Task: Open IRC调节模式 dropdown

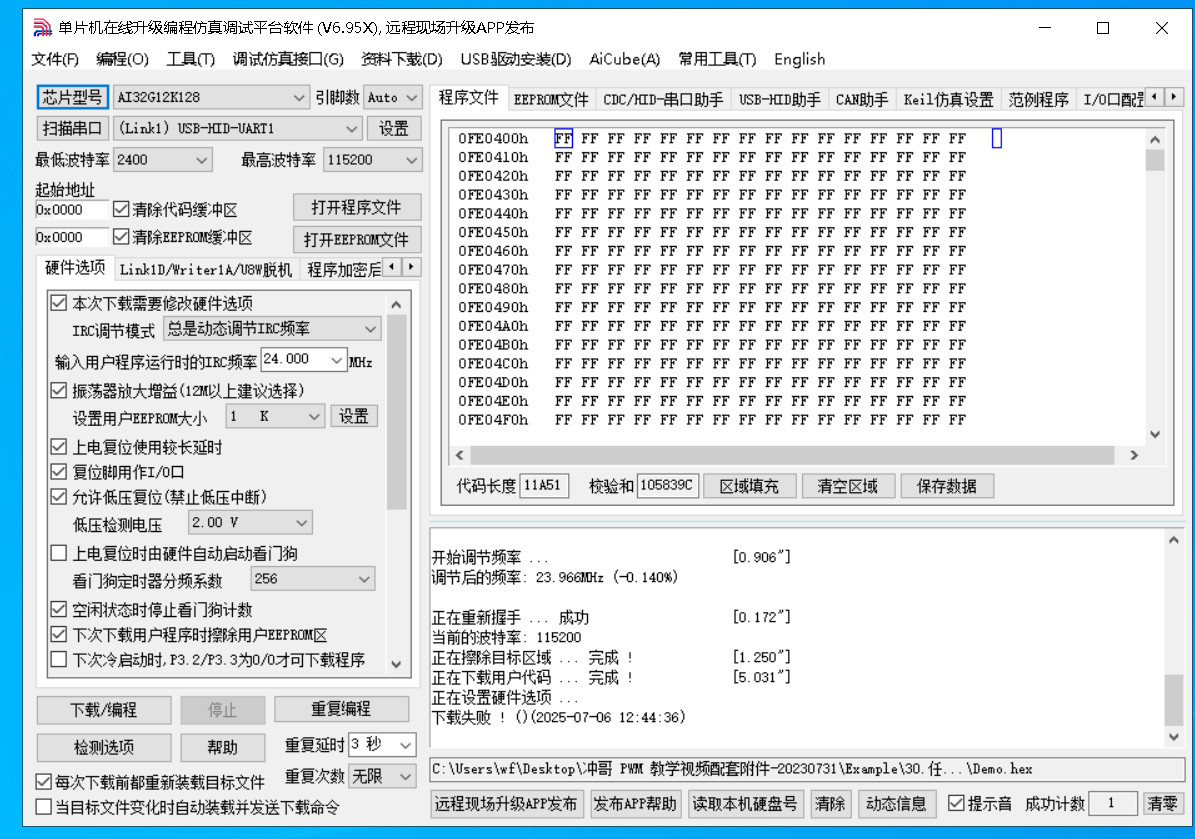Action: 271,329
